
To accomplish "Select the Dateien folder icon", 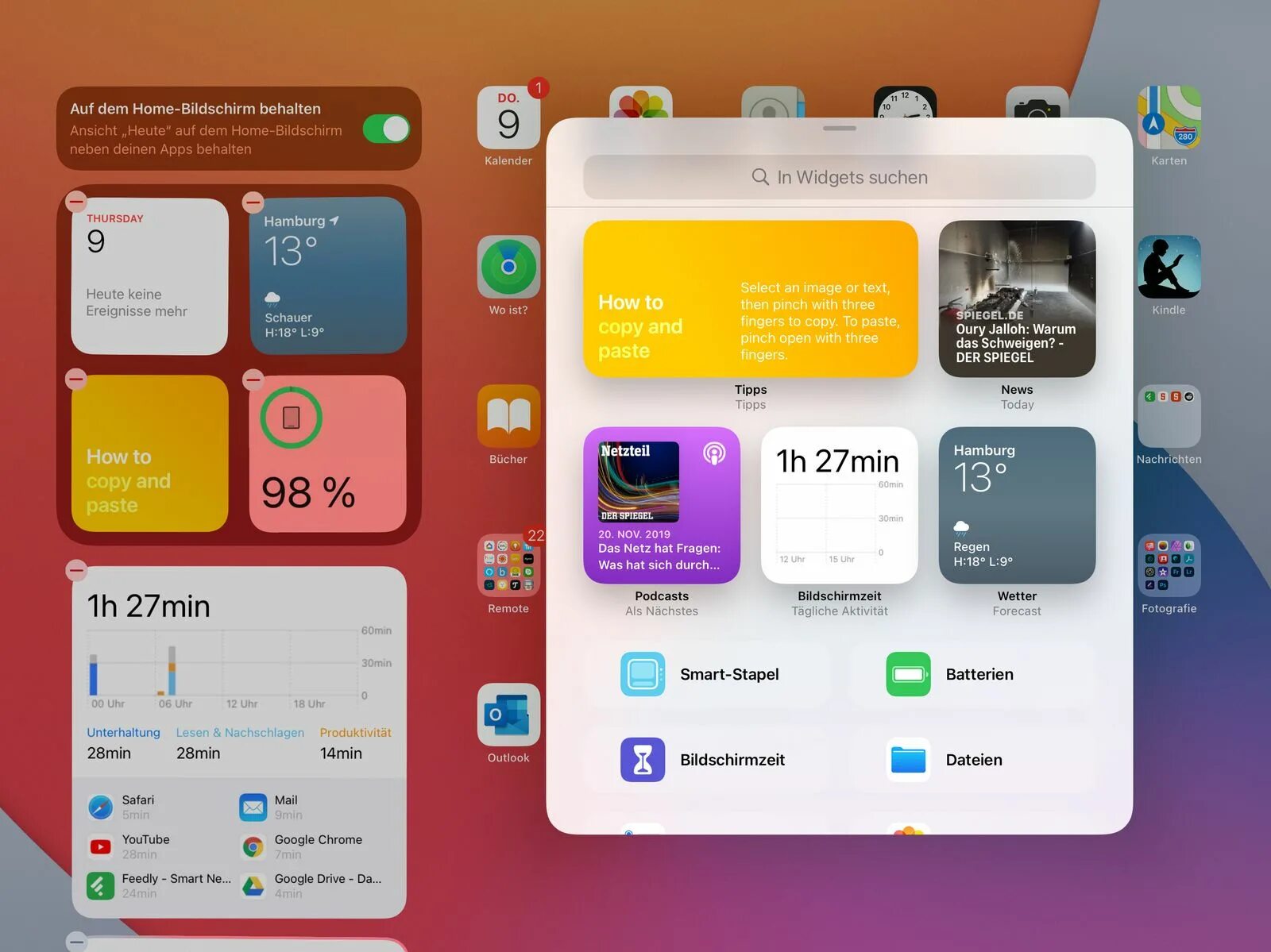I will pos(908,760).
